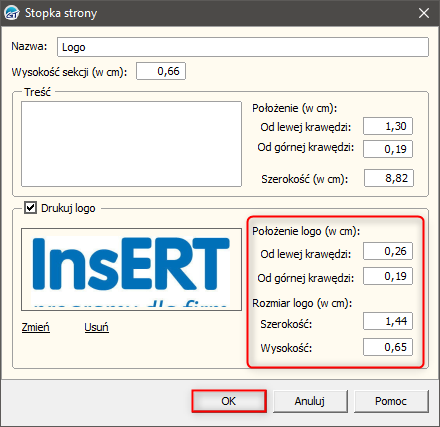Cancel changes with Anuluj button
Screen dimensions: 440x427
point(310,401)
